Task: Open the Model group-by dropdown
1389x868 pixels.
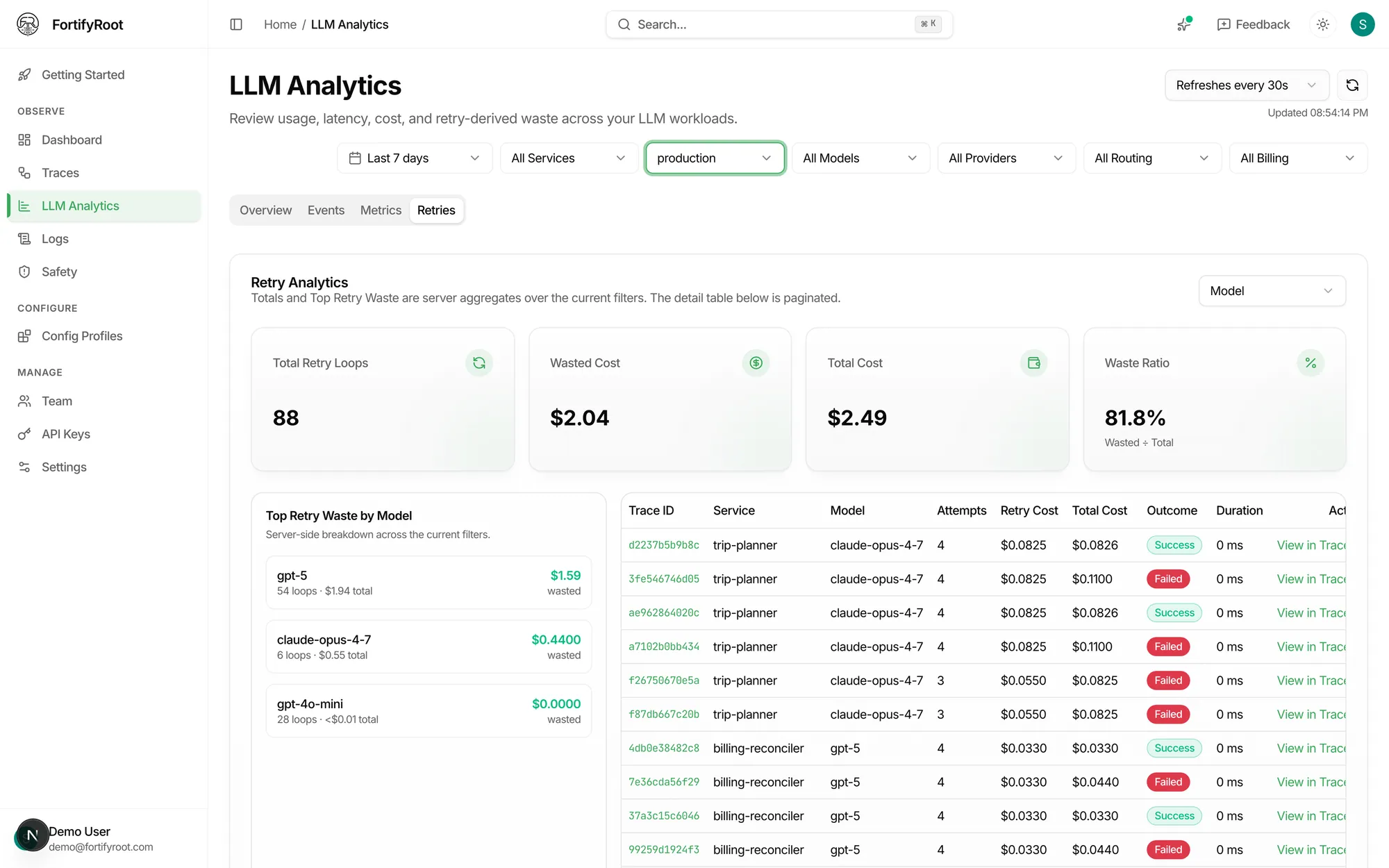Action: 1272,291
